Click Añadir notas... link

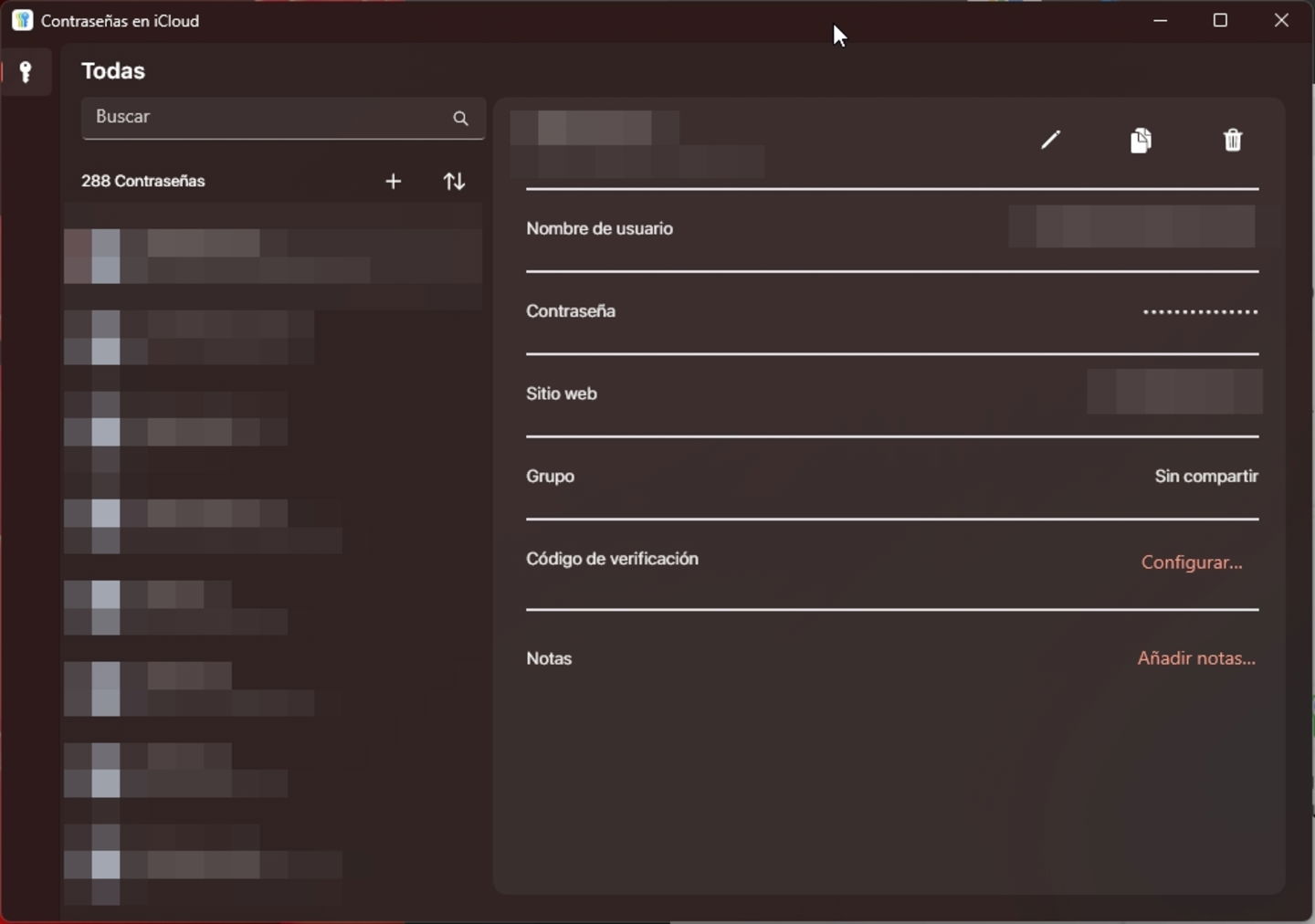point(1196,658)
